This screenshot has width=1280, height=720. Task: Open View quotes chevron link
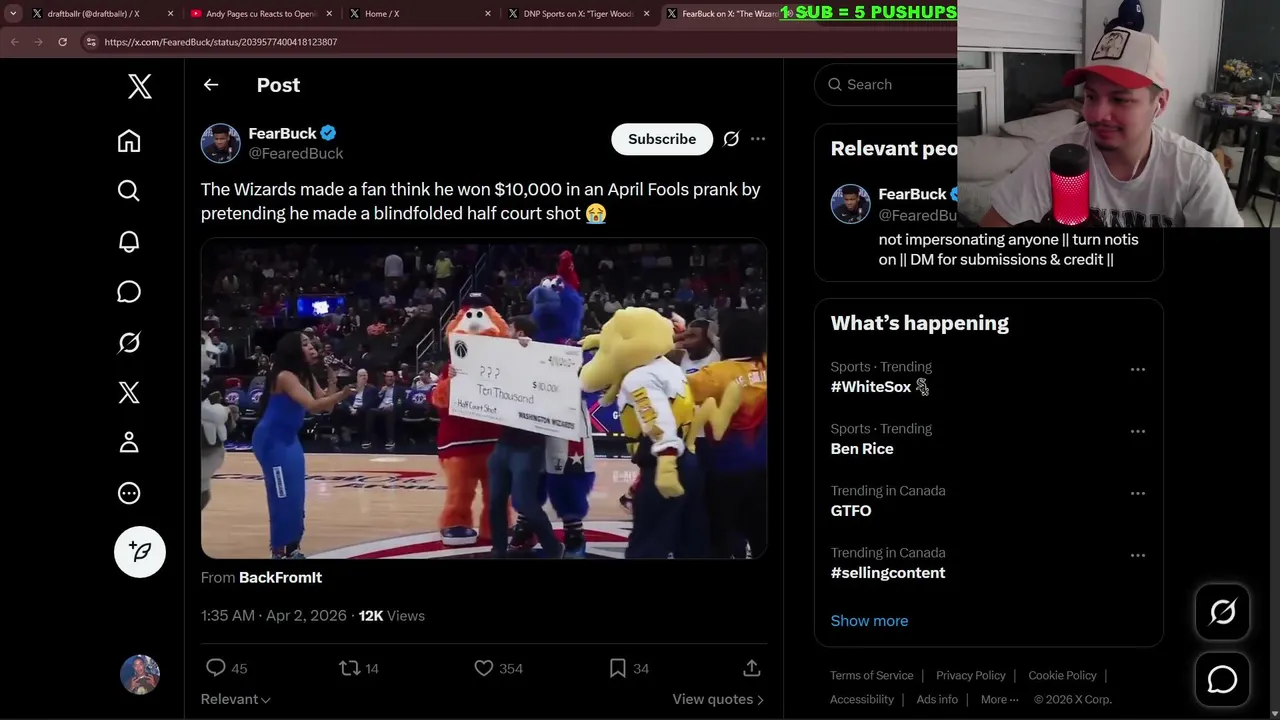coord(718,699)
